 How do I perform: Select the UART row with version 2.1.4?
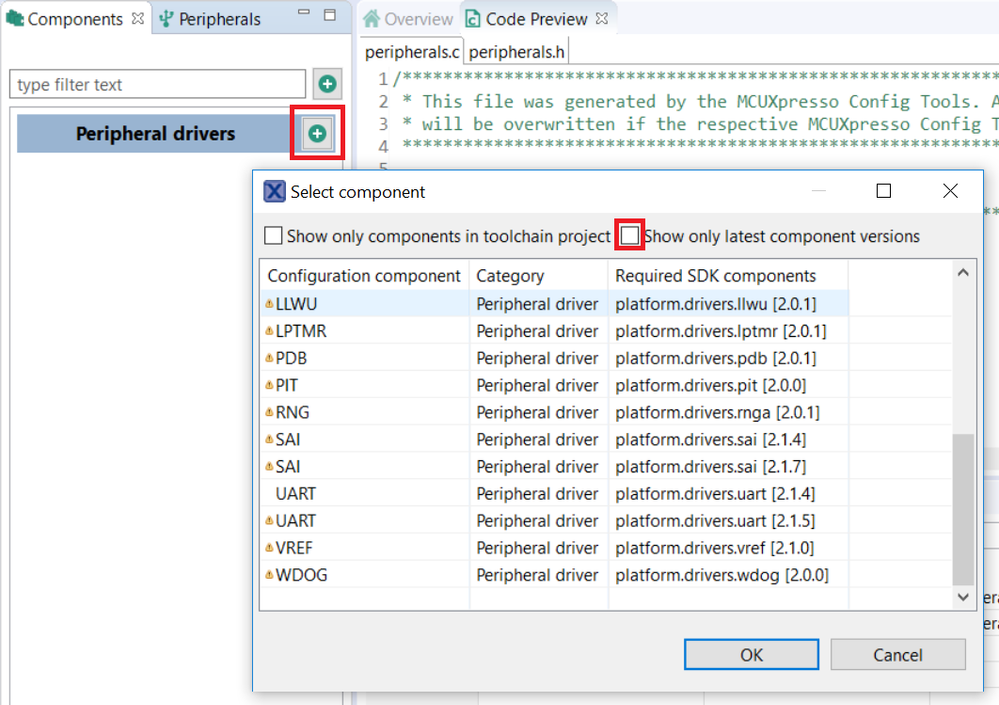tap(554, 494)
